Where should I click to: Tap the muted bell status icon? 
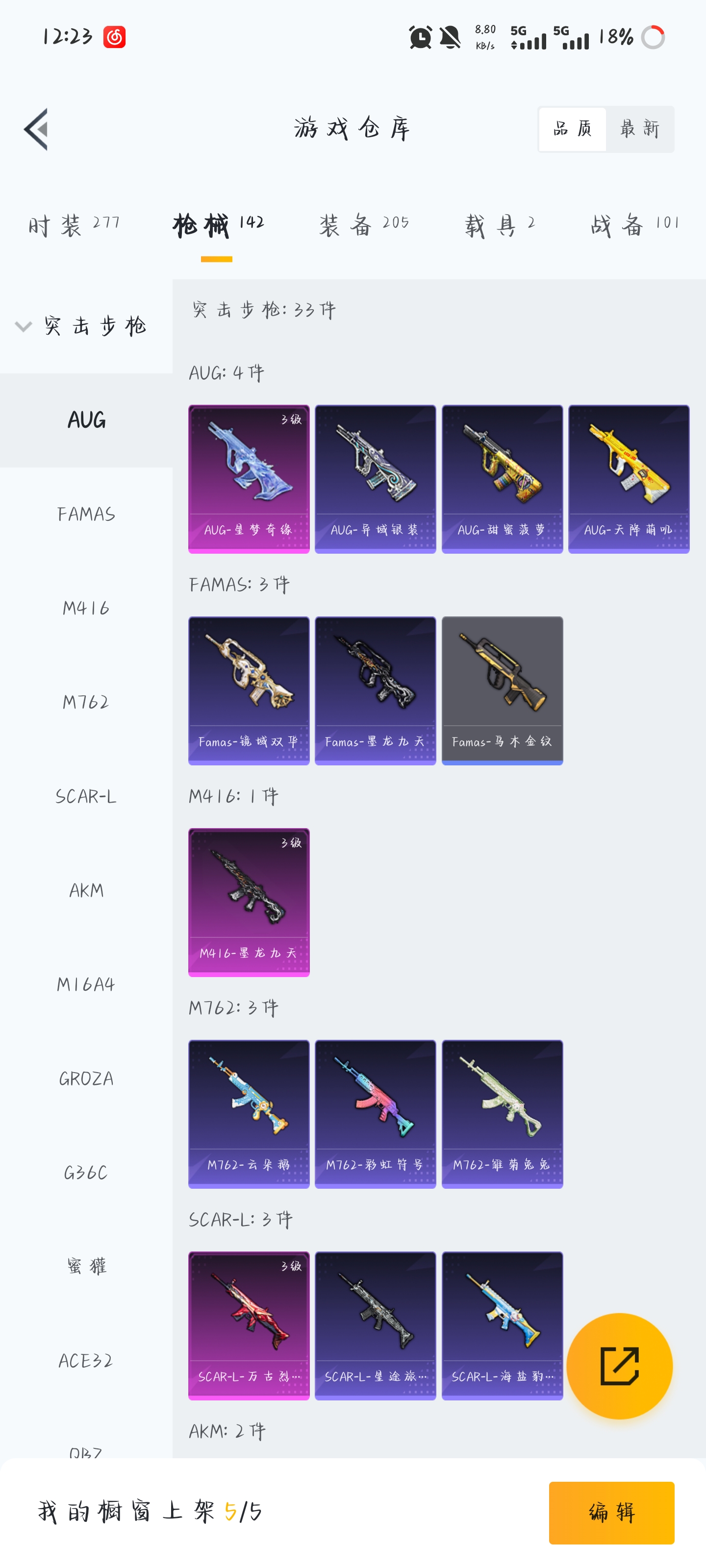point(450,37)
